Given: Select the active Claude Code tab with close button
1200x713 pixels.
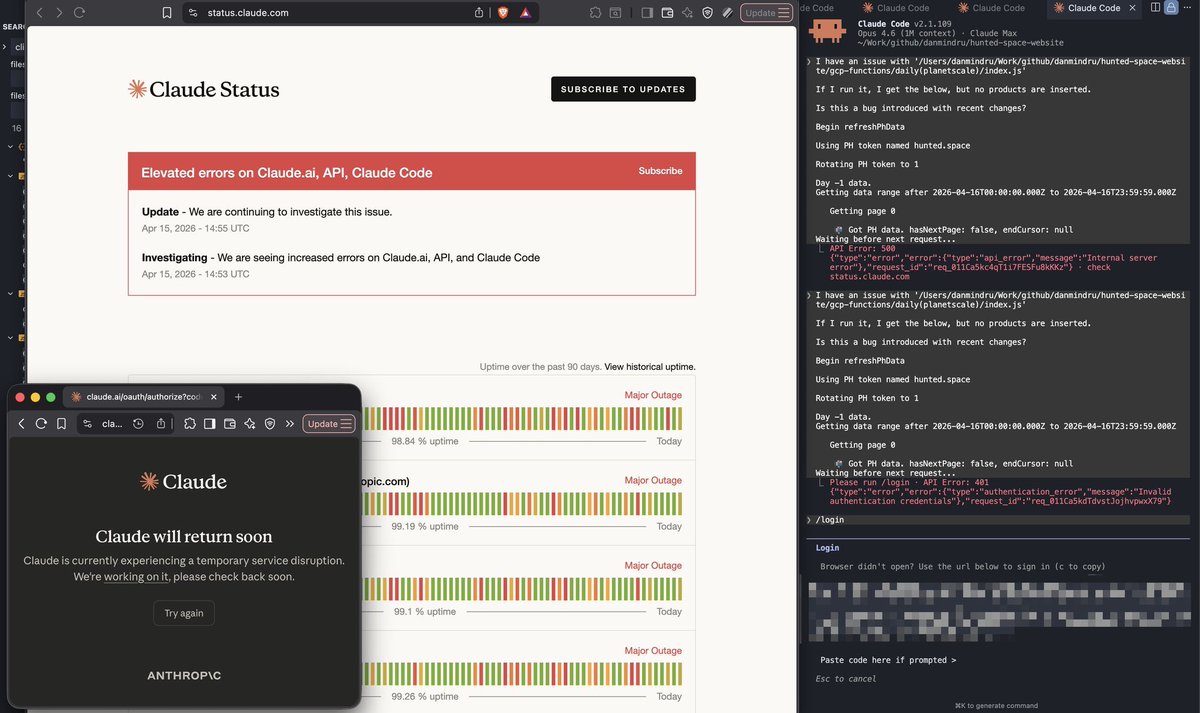Looking at the screenshot, I should [x=1094, y=7].
